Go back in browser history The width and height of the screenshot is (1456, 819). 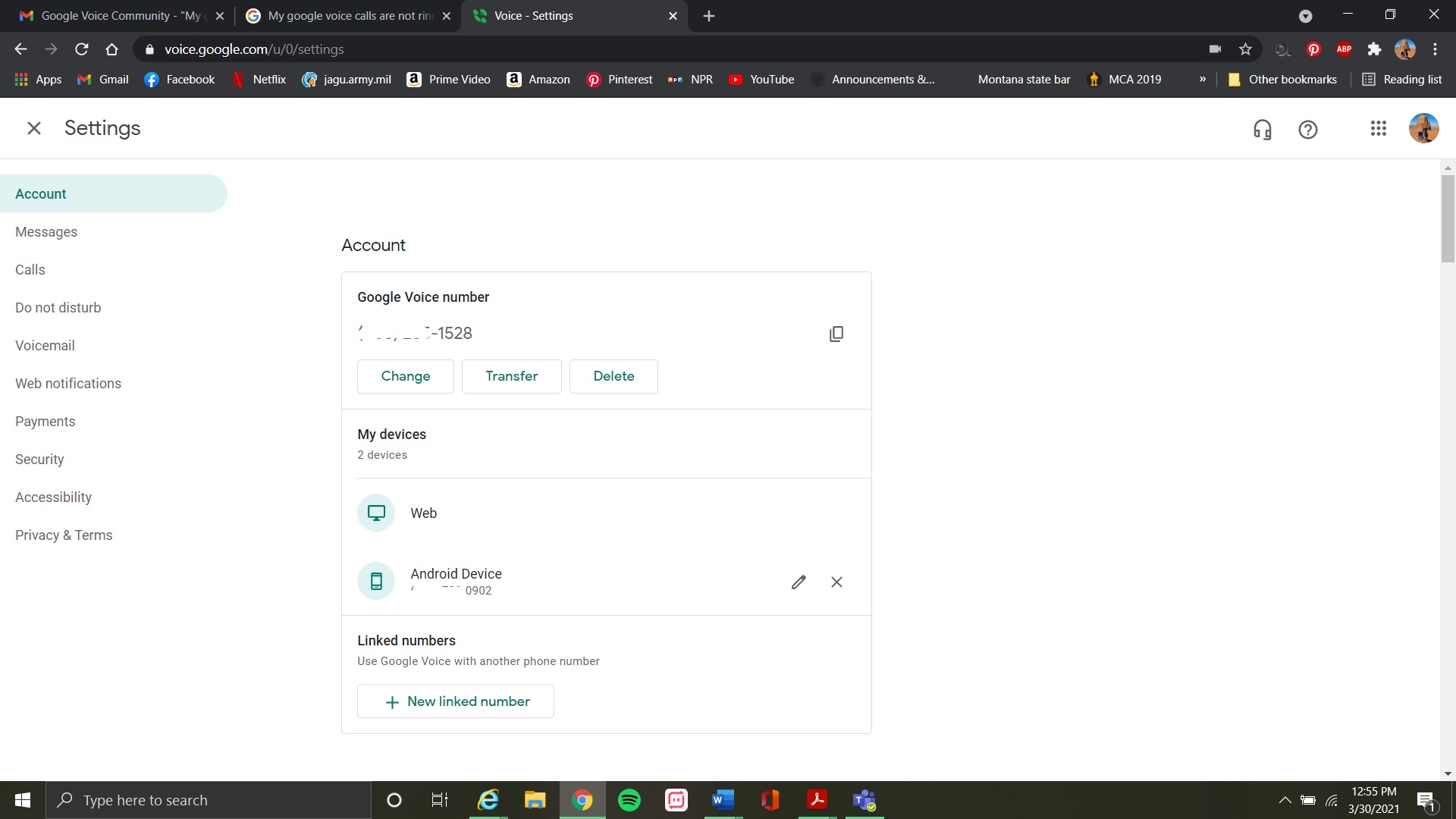[x=20, y=49]
